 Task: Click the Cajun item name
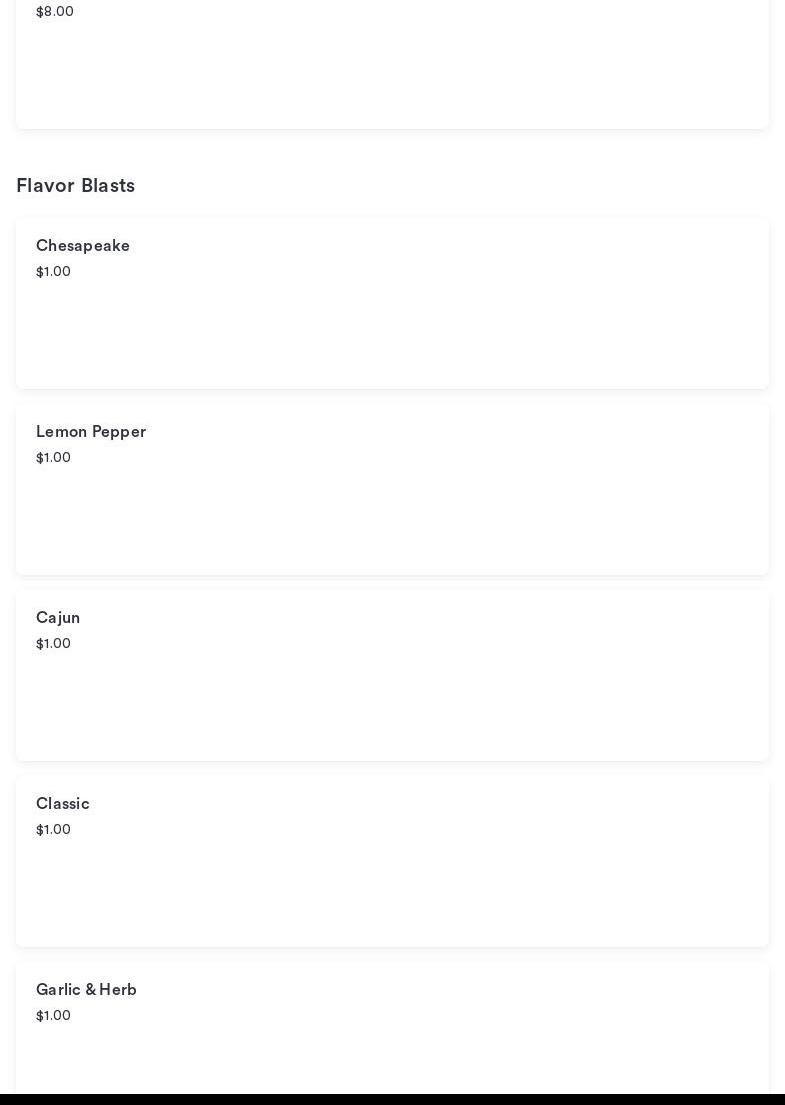58,618
